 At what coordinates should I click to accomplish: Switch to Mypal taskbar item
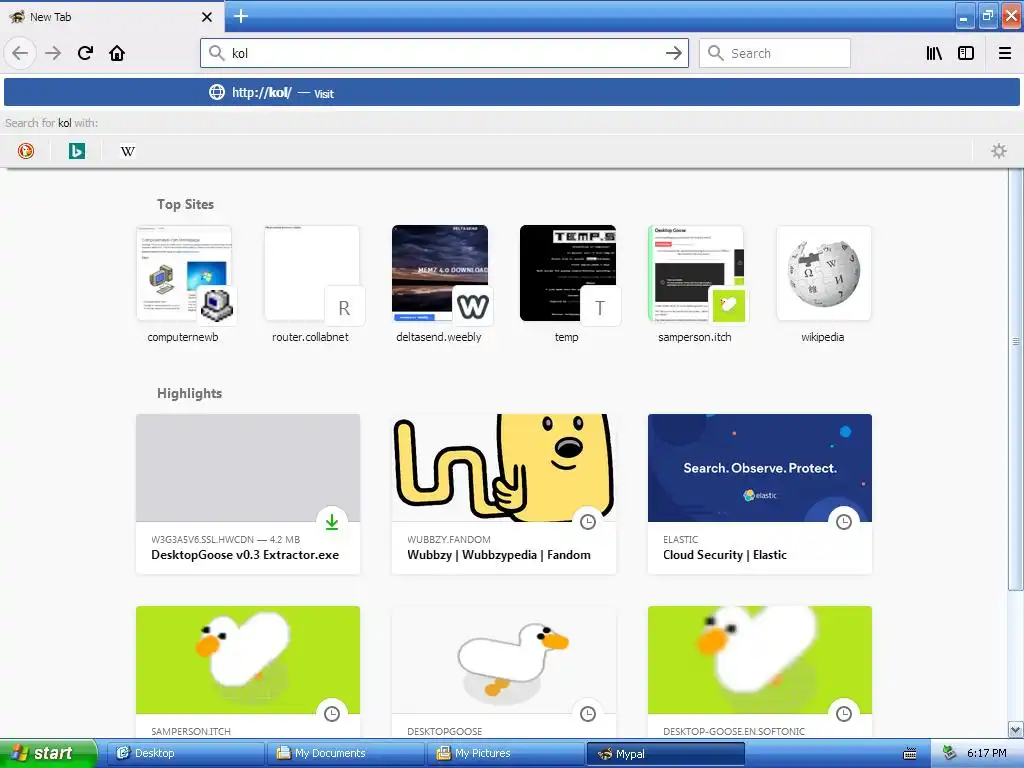pos(665,753)
